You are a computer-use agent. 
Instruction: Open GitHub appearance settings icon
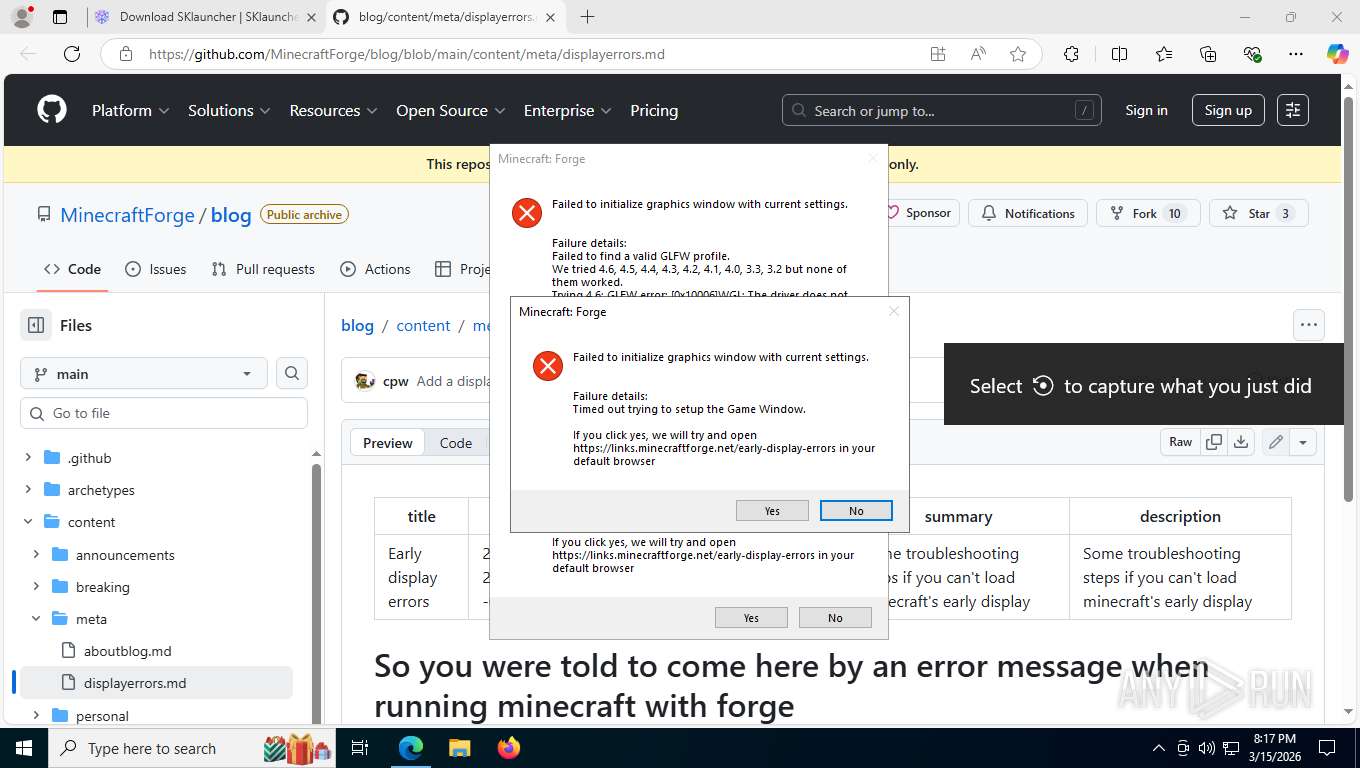(1293, 110)
